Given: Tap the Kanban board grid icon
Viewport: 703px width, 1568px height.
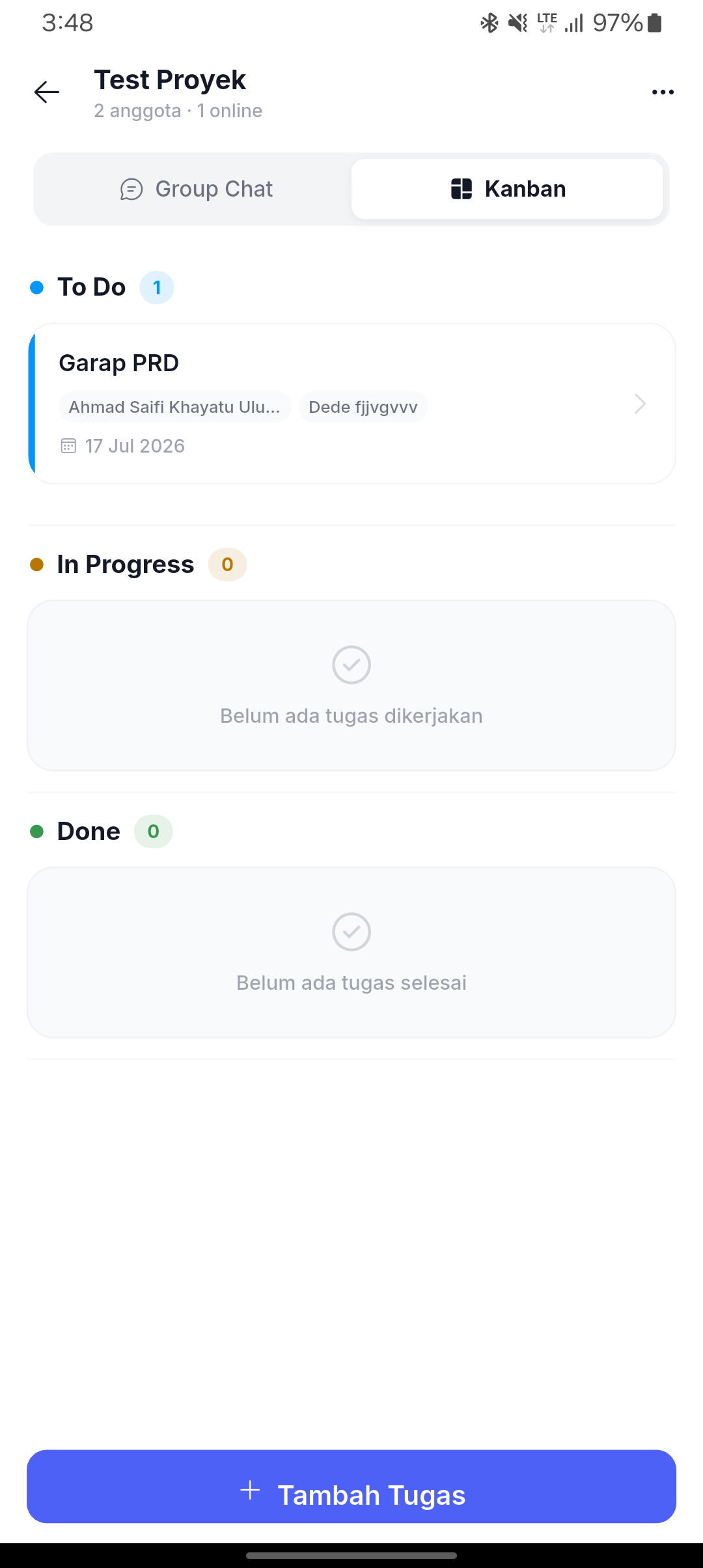Looking at the screenshot, I should tap(462, 189).
